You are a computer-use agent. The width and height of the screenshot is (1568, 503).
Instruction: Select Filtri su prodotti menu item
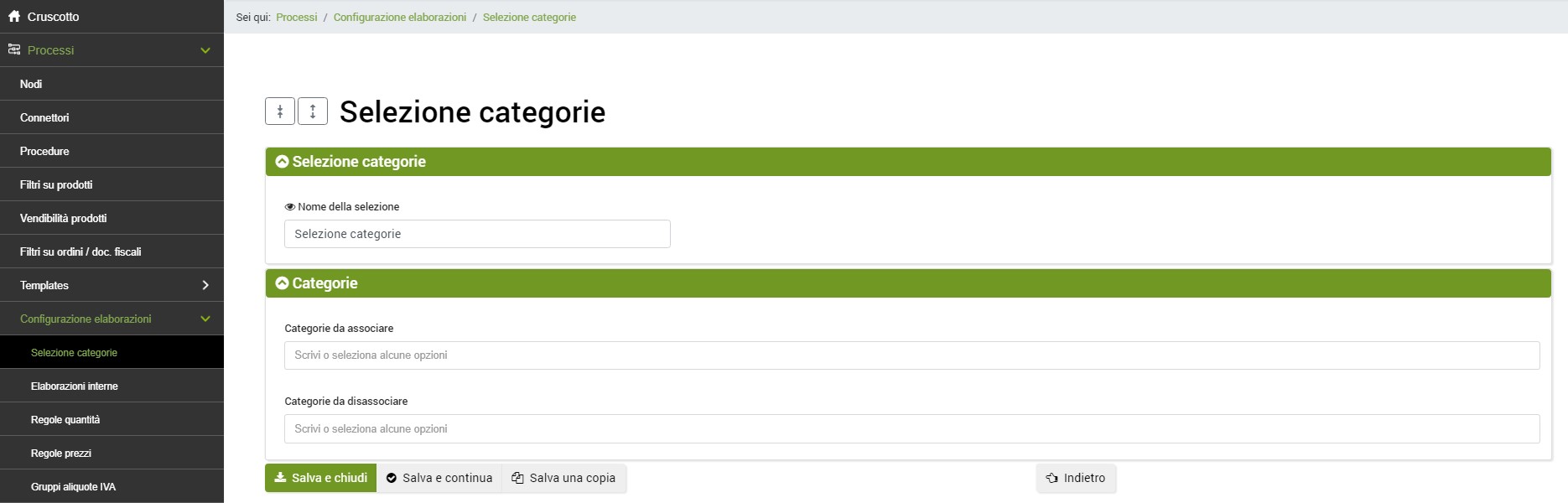pos(56,184)
